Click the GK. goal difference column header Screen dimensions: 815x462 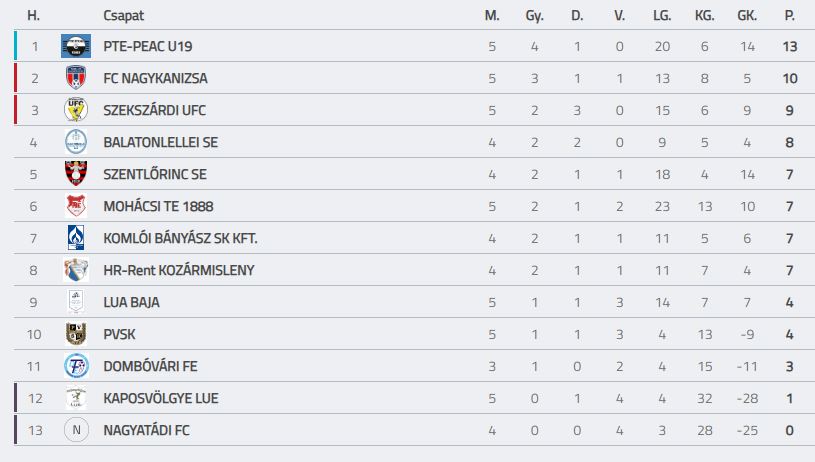coord(747,16)
